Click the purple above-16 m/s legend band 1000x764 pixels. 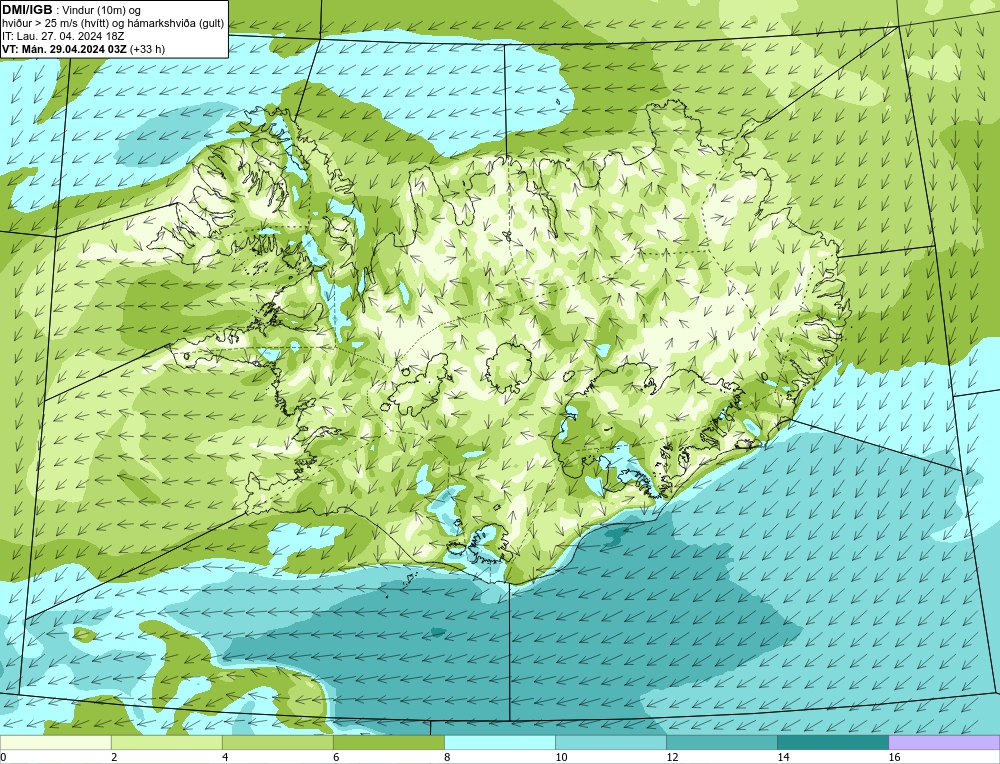point(944,742)
